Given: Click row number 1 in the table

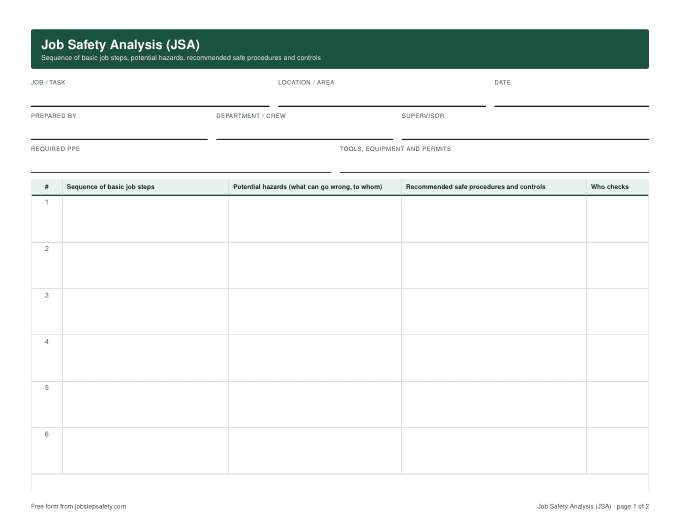Looking at the screenshot, I should pyautogui.click(x=47, y=203).
